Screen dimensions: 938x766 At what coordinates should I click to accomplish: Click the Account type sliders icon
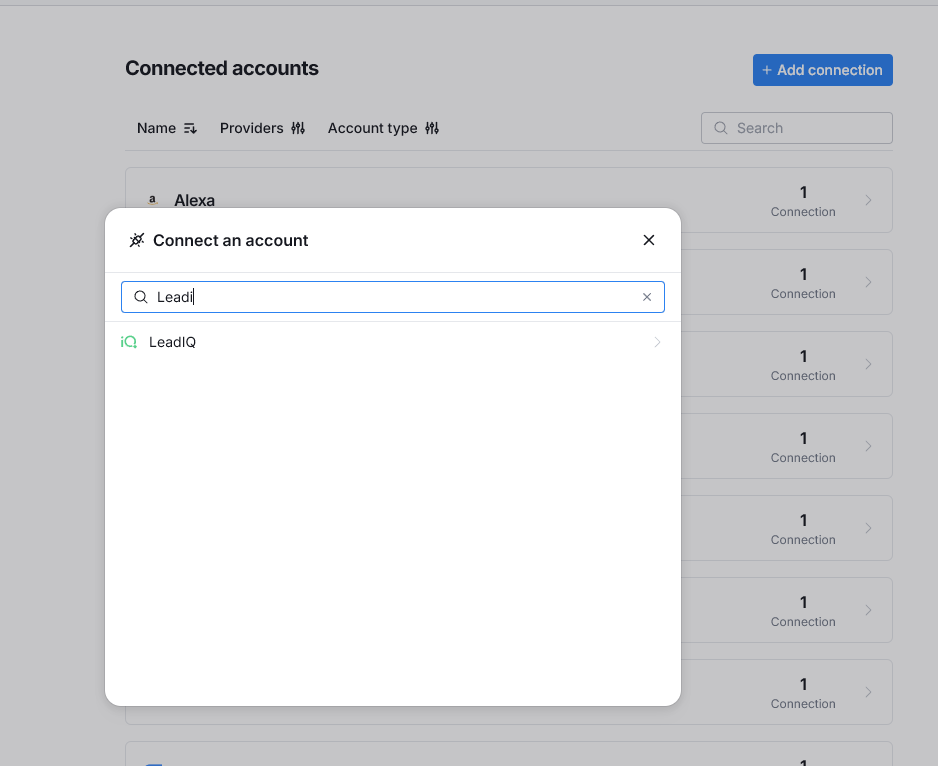click(432, 128)
